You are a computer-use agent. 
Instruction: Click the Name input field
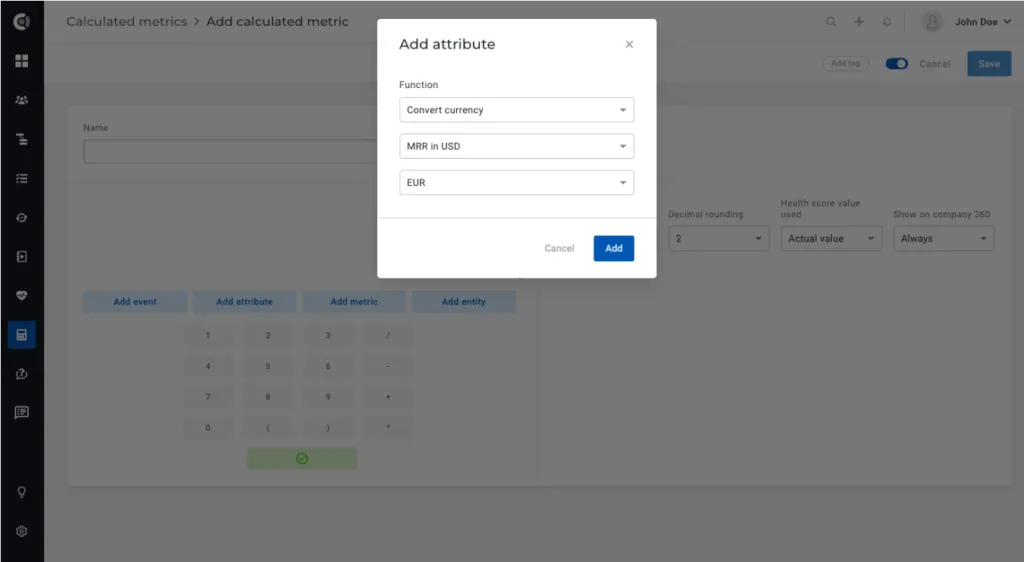[230, 151]
